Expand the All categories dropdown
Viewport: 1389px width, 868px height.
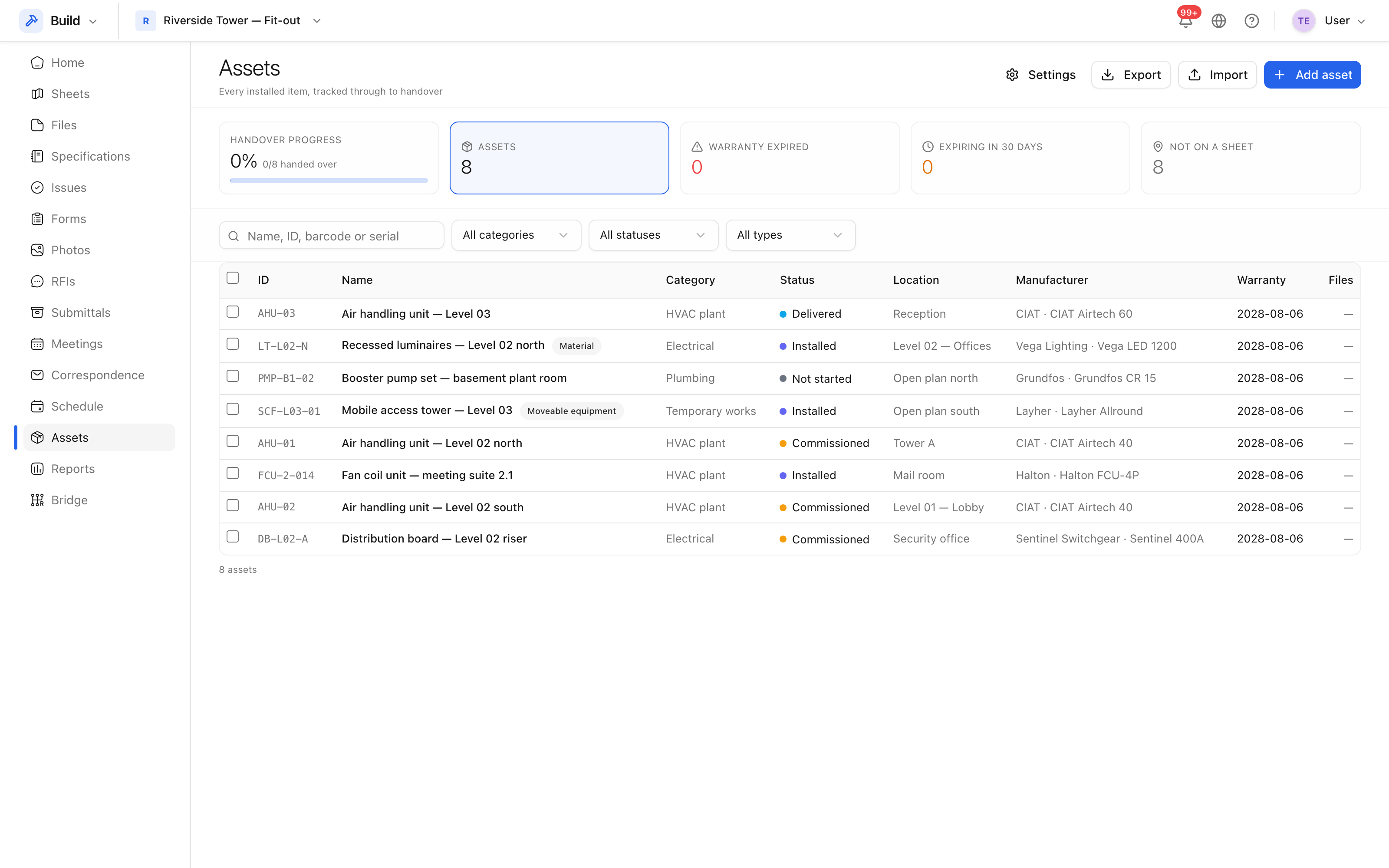pos(516,235)
